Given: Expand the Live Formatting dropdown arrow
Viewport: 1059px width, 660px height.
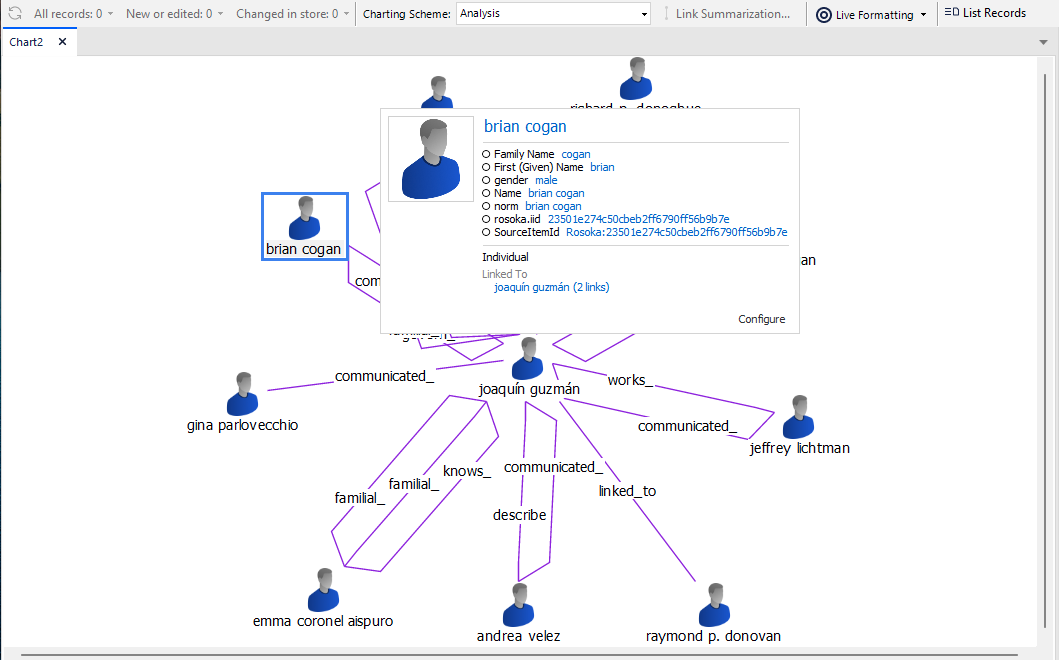Looking at the screenshot, I should pos(923,15).
